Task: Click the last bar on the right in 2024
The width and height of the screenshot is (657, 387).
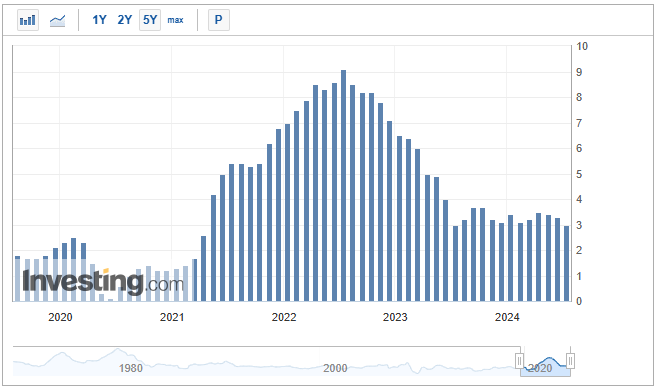Action: (x=566, y=263)
